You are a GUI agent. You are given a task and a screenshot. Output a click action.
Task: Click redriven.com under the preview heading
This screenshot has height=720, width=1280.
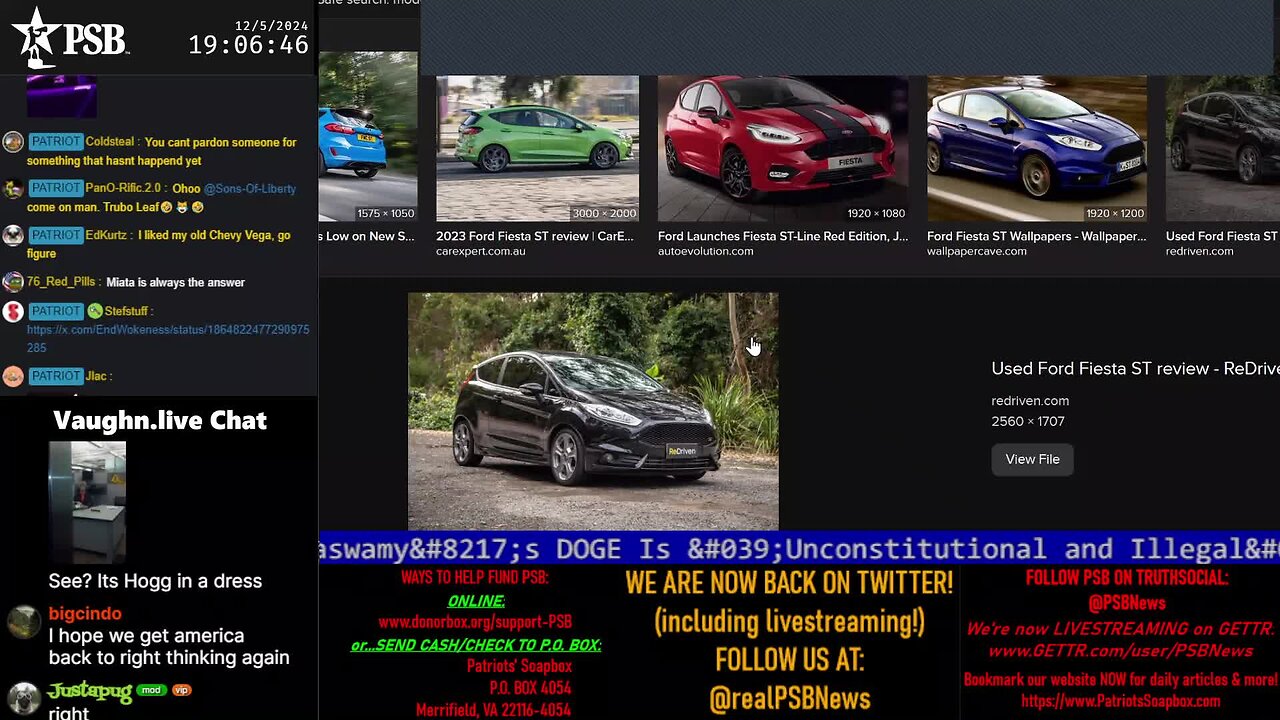point(1030,400)
